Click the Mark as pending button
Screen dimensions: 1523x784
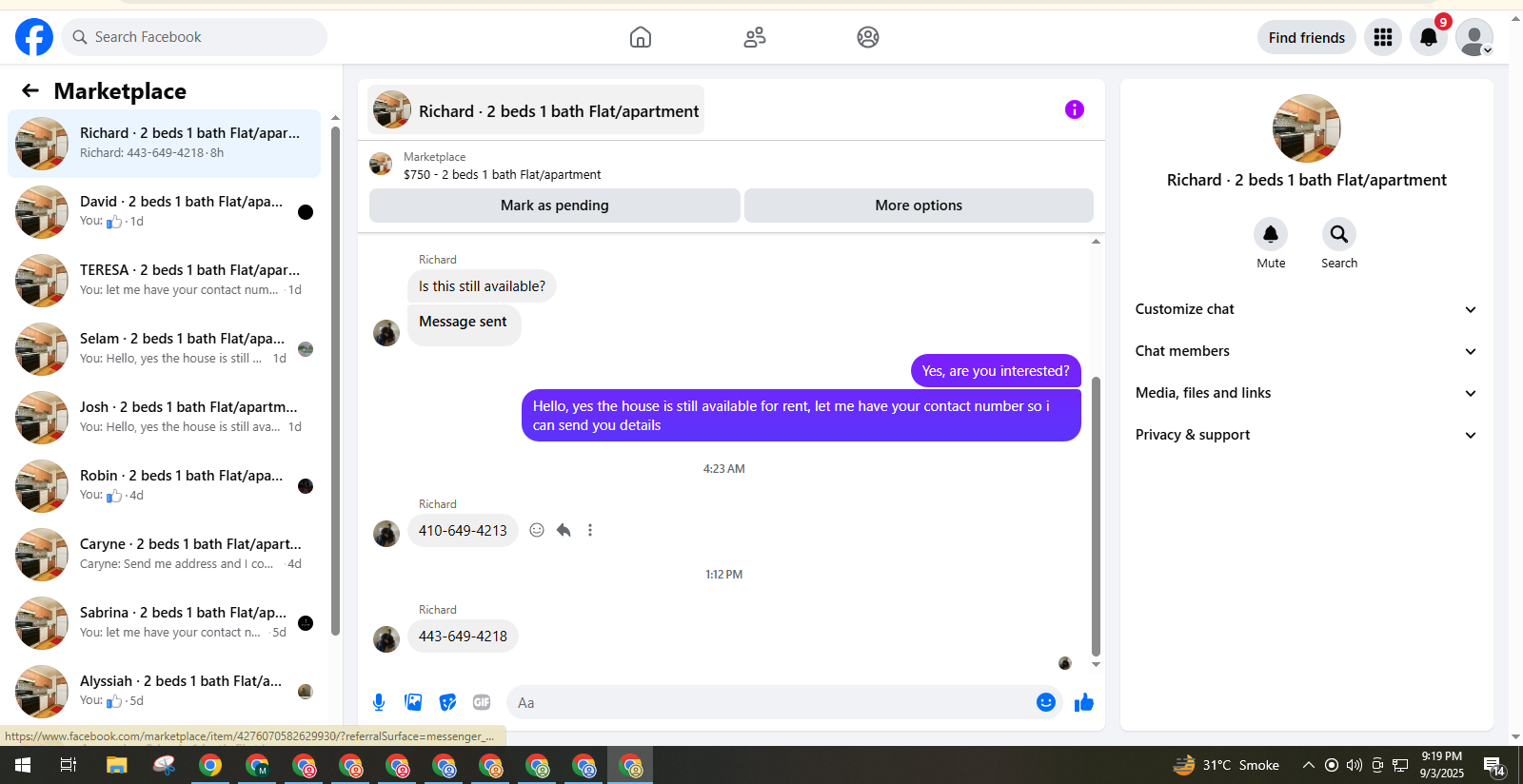[x=555, y=206]
